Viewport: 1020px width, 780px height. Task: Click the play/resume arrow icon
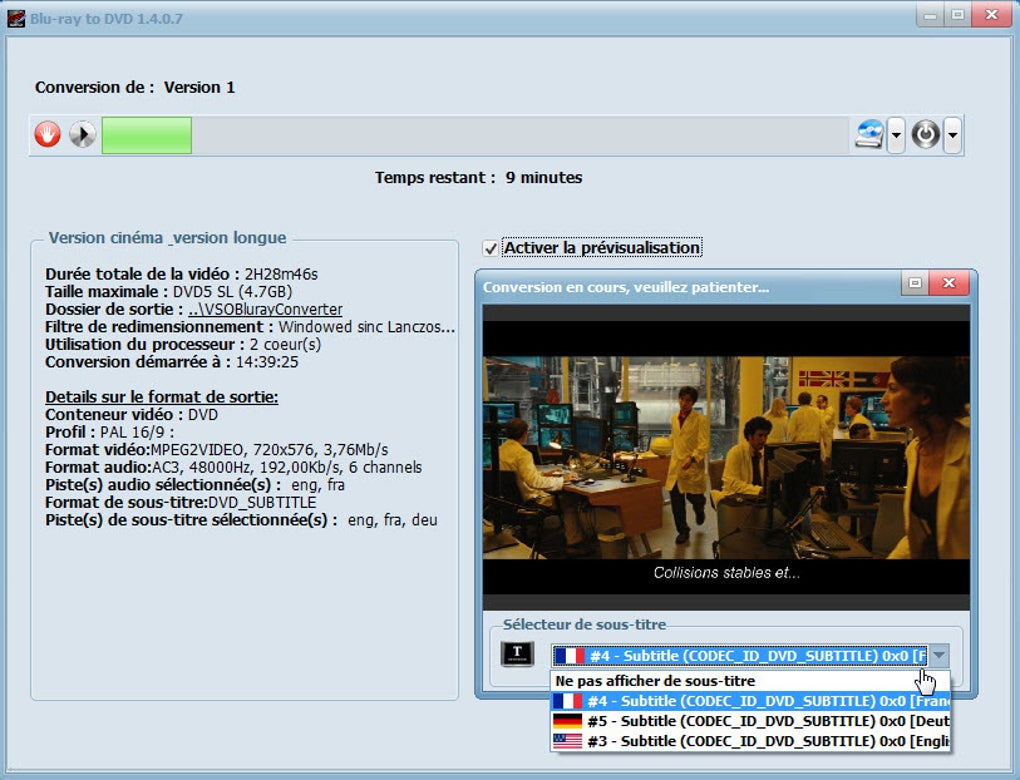click(x=83, y=135)
